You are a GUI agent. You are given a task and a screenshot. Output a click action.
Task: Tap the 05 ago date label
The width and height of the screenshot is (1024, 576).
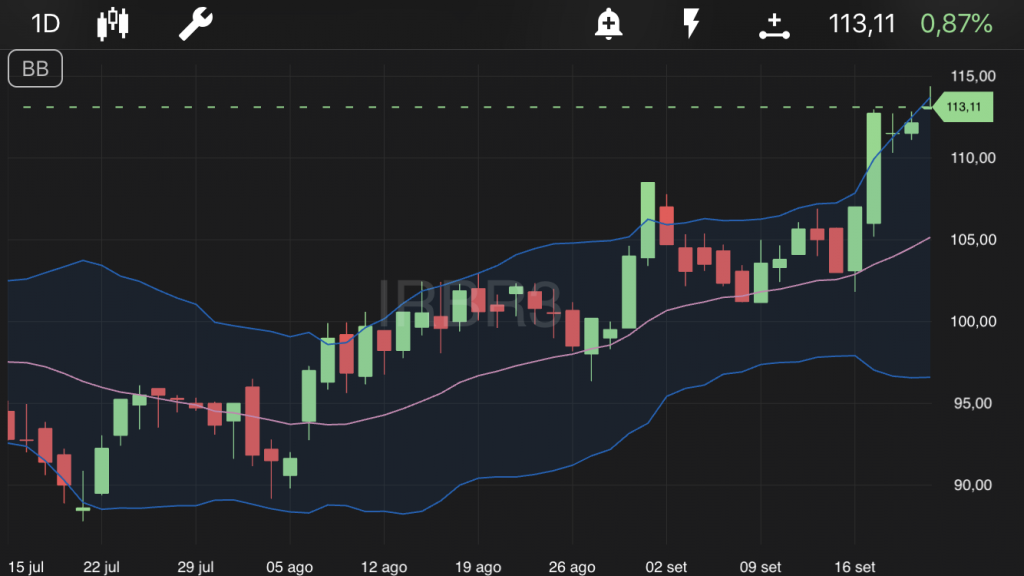(289, 567)
